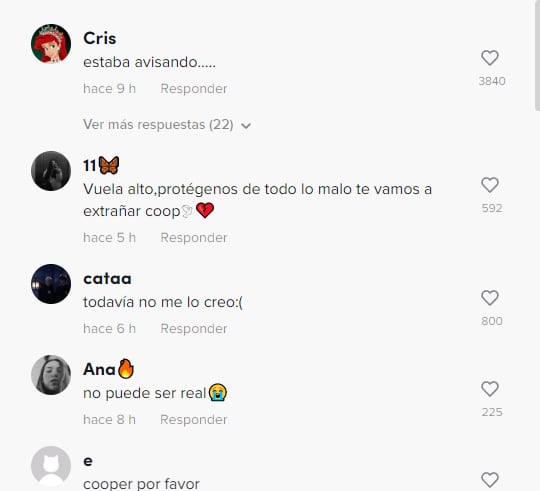Open Cris username link

[100, 38]
